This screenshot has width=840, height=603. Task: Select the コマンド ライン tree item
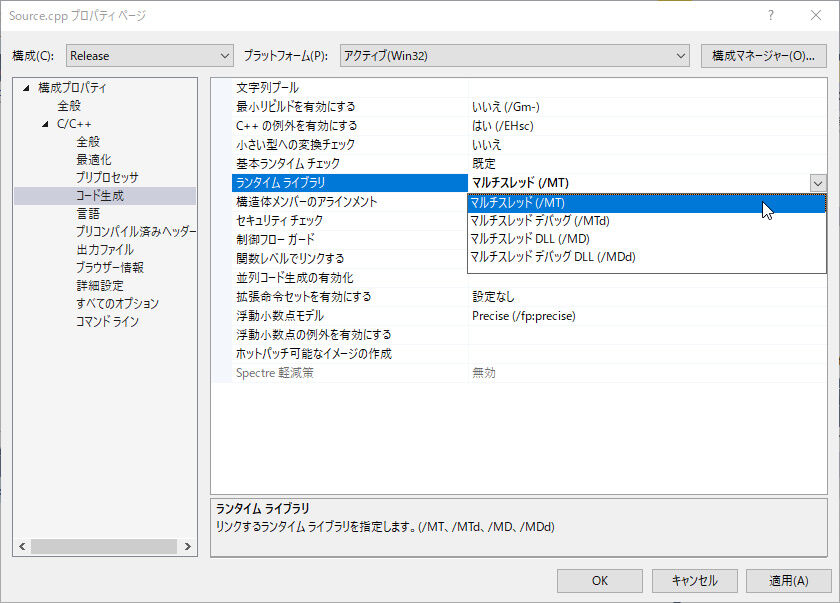[107, 321]
